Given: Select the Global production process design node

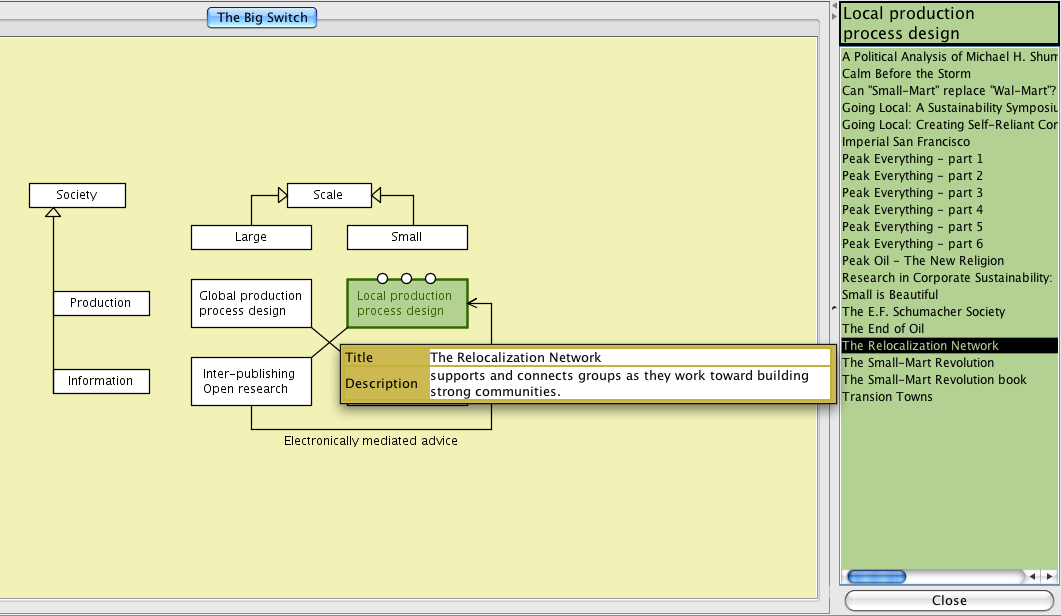Looking at the screenshot, I should pyautogui.click(x=250, y=303).
